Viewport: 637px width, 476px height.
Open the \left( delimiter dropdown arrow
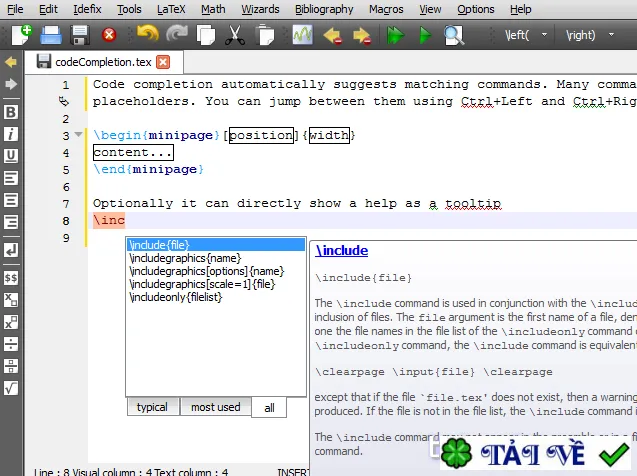544,35
